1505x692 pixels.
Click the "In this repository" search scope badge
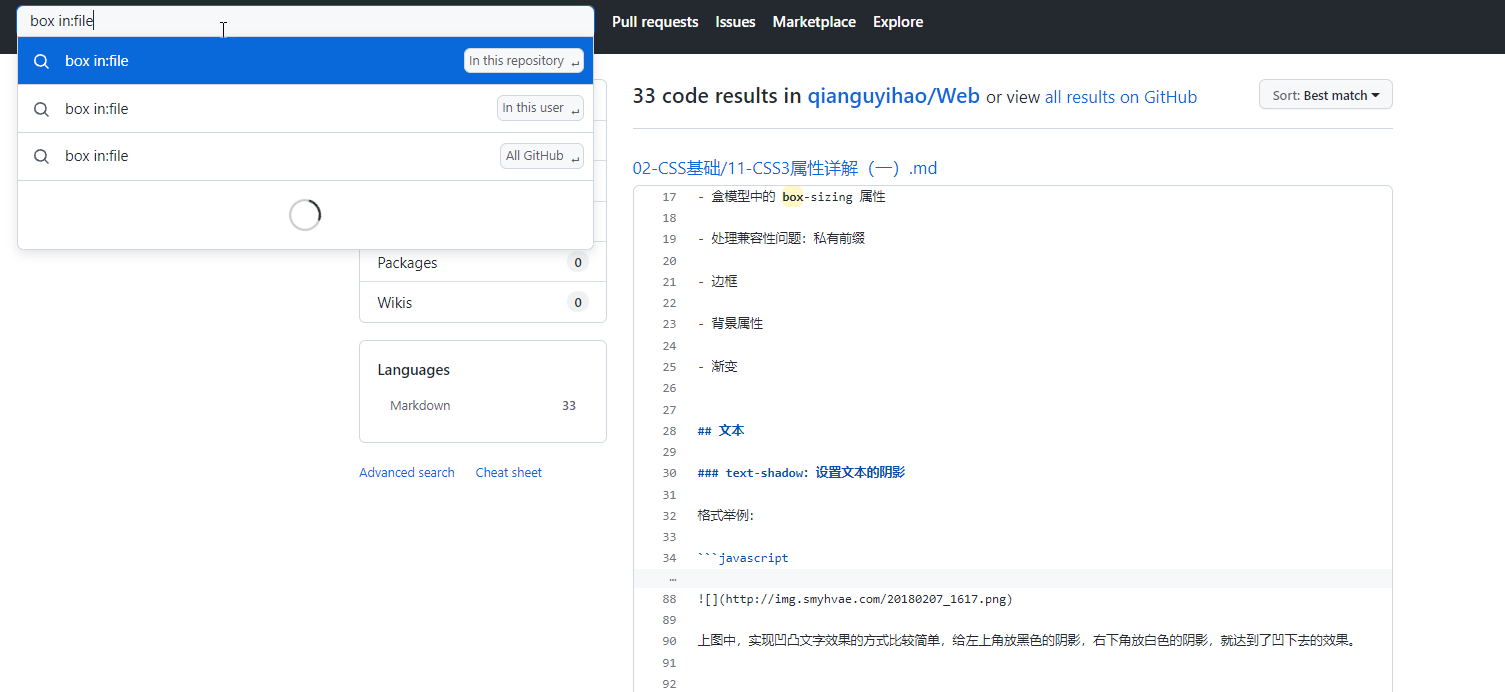[x=523, y=60]
